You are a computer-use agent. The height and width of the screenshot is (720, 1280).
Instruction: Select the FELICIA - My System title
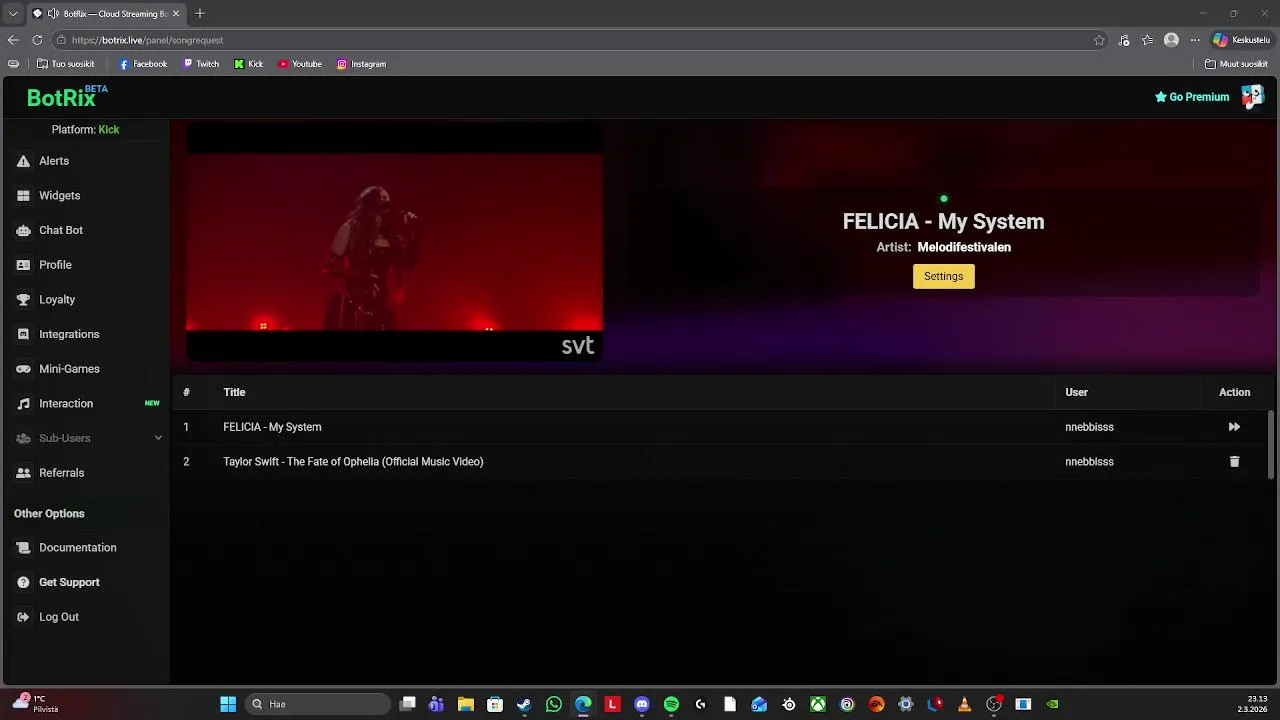(272, 427)
